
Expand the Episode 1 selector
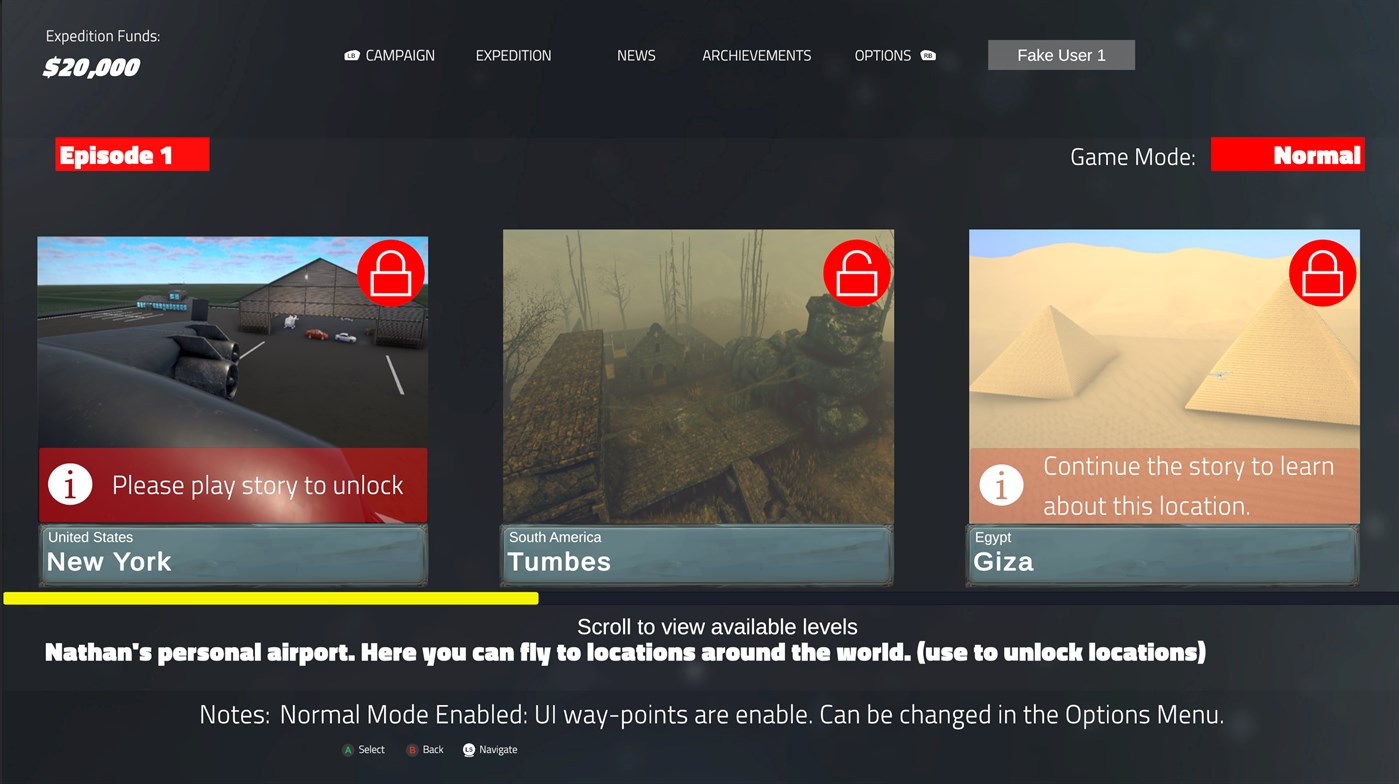[132, 155]
